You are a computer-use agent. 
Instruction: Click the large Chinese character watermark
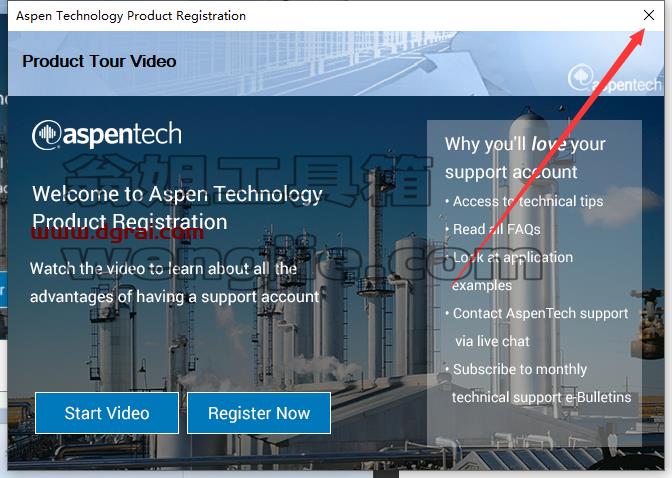click(249, 180)
